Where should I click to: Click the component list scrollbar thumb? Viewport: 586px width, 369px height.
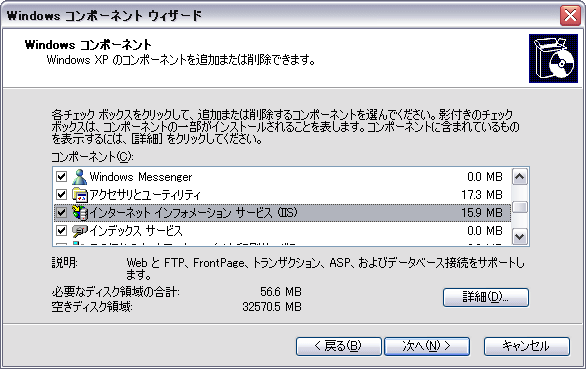tap(520, 207)
